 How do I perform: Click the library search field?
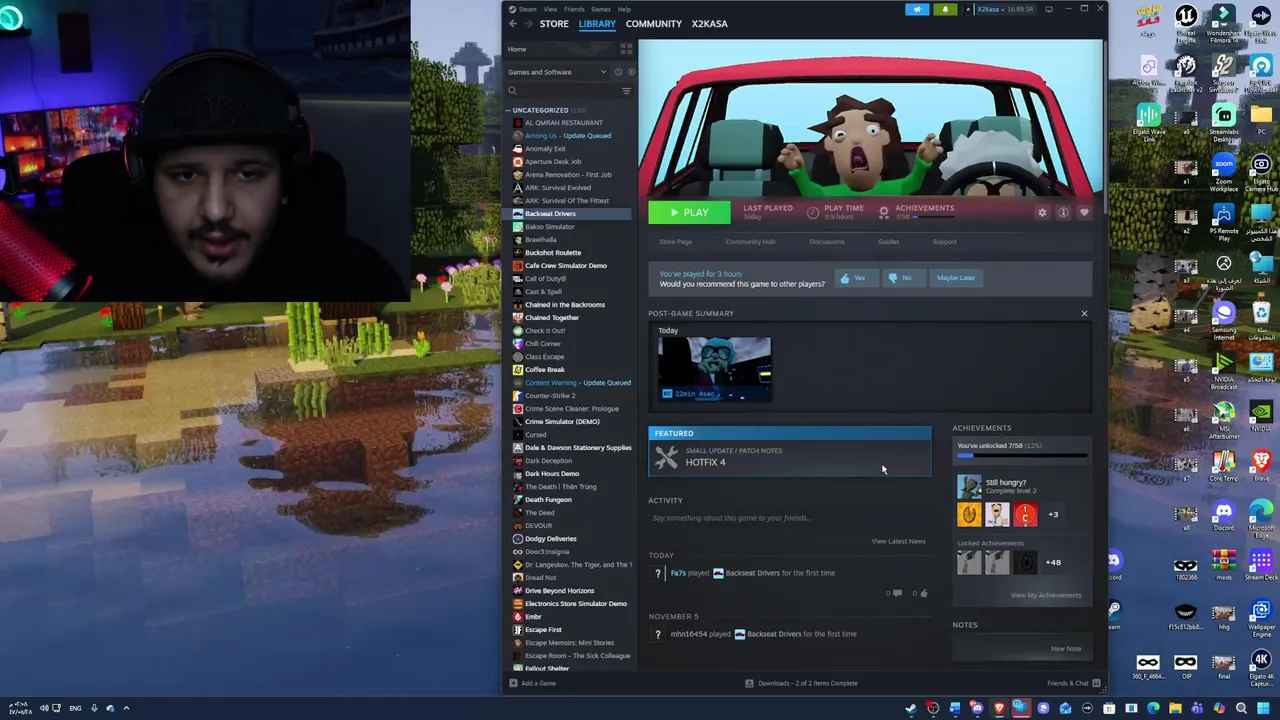click(x=562, y=91)
